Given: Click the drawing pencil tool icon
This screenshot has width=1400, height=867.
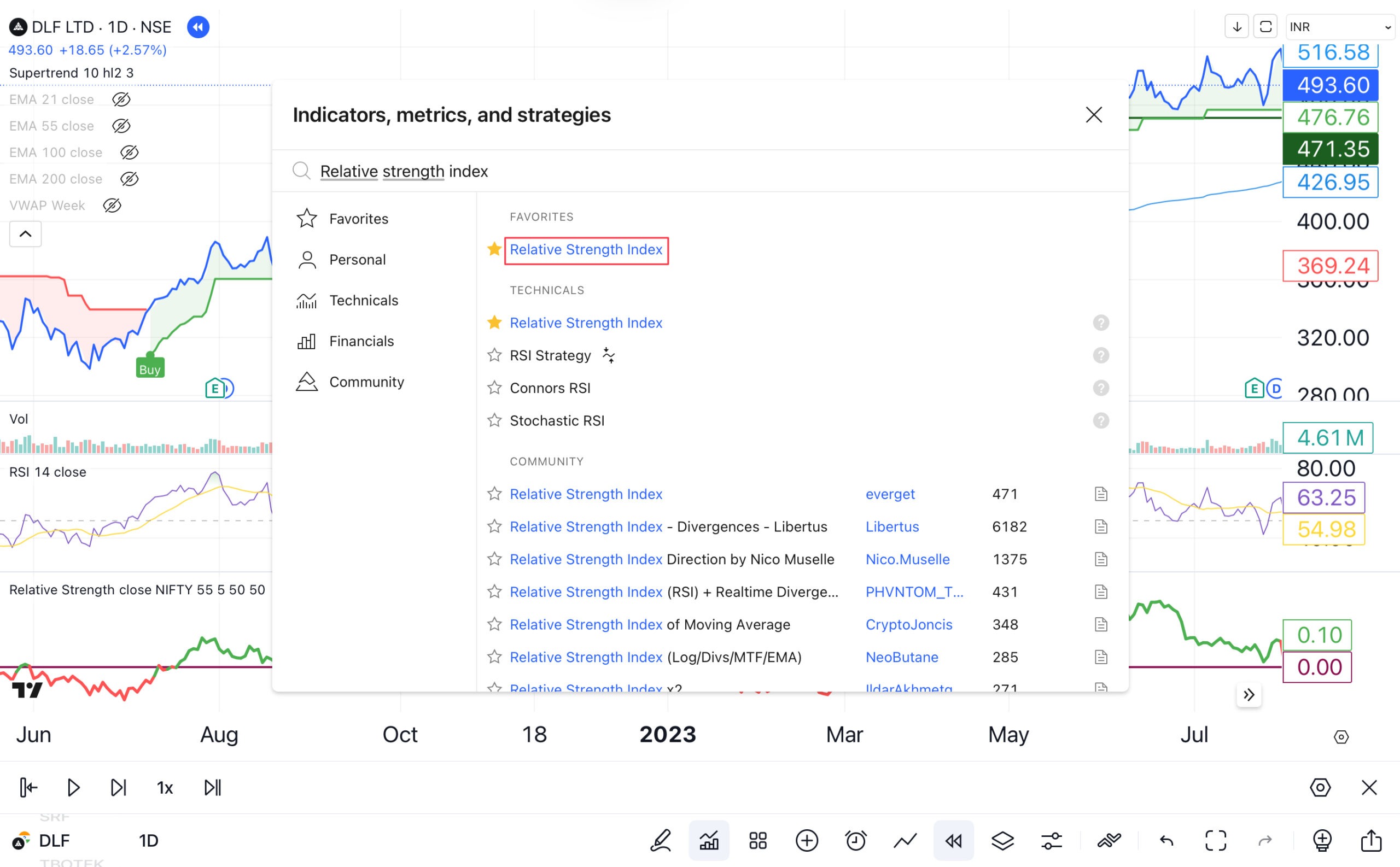Looking at the screenshot, I should click(x=661, y=841).
